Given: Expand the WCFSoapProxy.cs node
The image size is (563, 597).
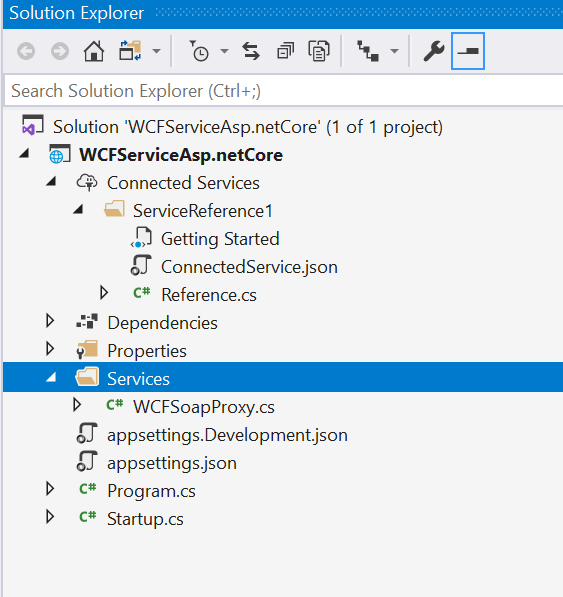Looking at the screenshot, I should [x=77, y=405].
